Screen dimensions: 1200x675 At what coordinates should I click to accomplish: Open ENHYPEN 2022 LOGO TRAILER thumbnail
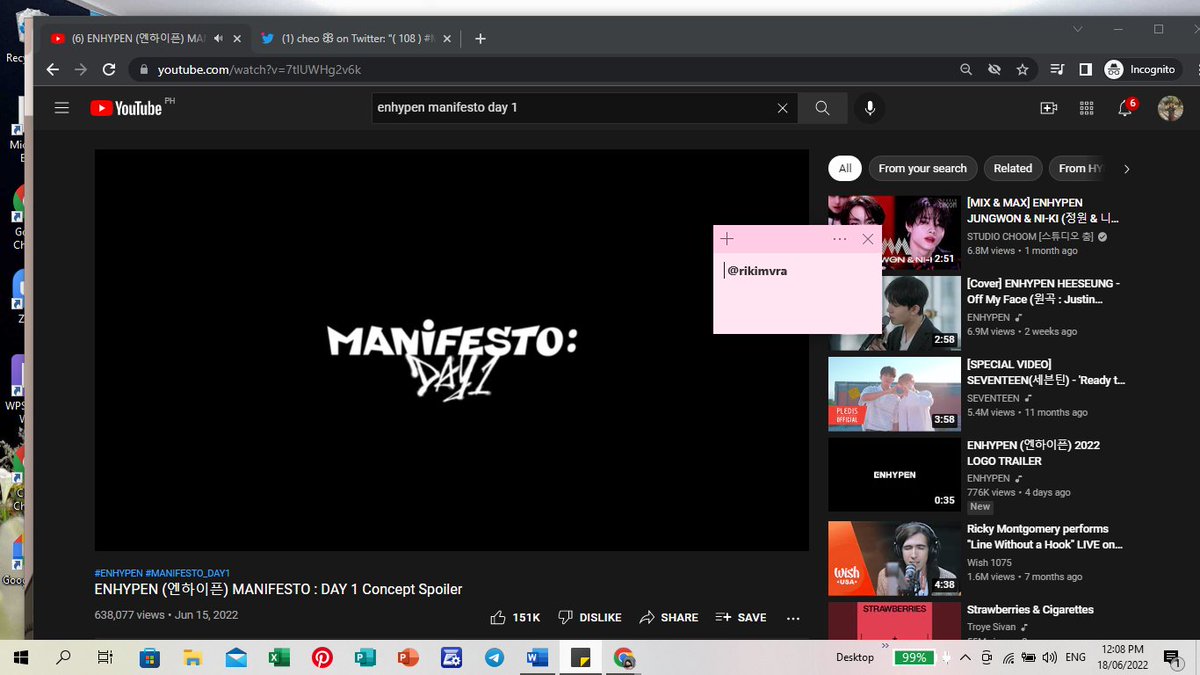pos(894,475)
